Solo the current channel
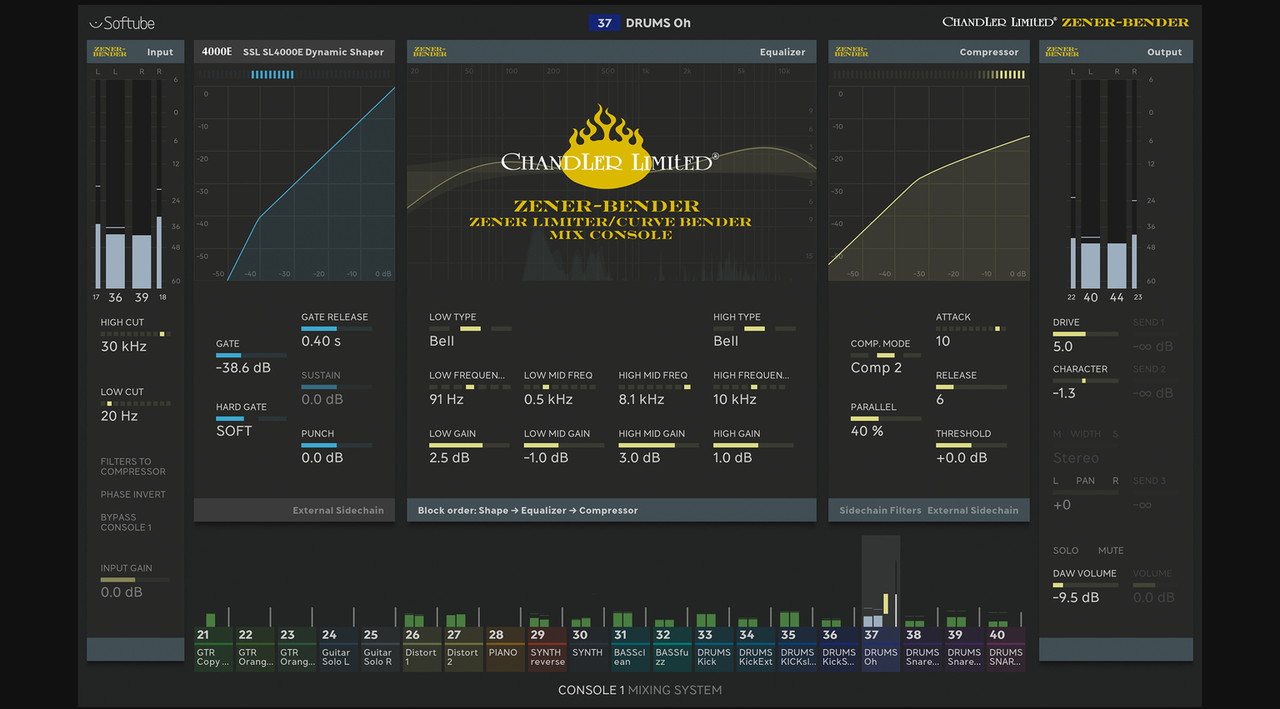This screenshot has width=1280, height=709. click(1066, 551)
